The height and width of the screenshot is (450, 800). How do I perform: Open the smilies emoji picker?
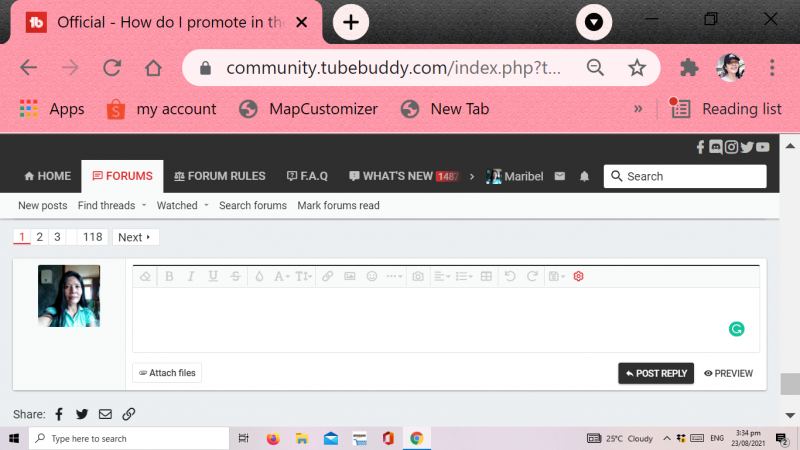(372, 276)
